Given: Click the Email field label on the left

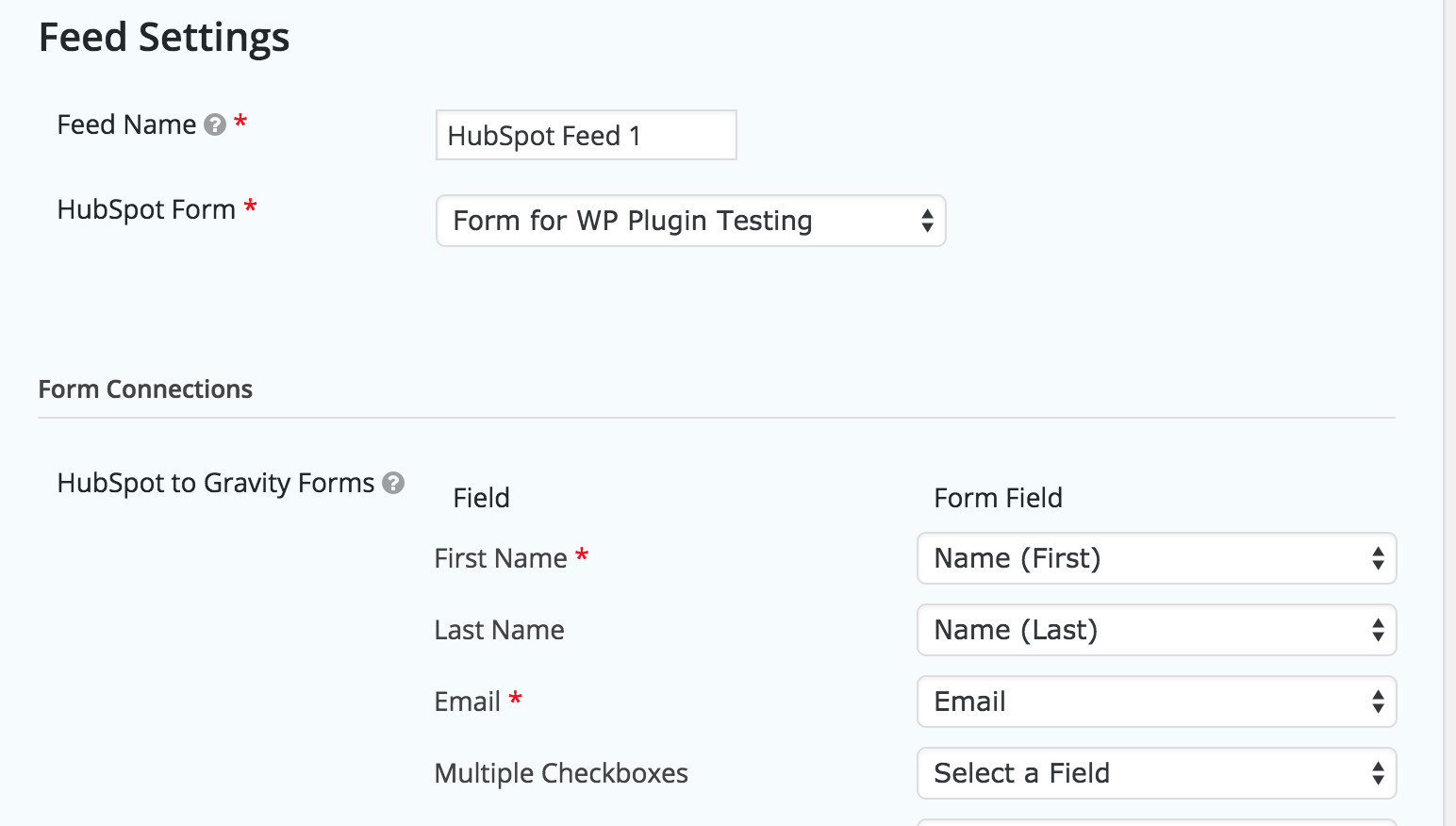Looking at the screenshot, I should click(x=467, y=702).
